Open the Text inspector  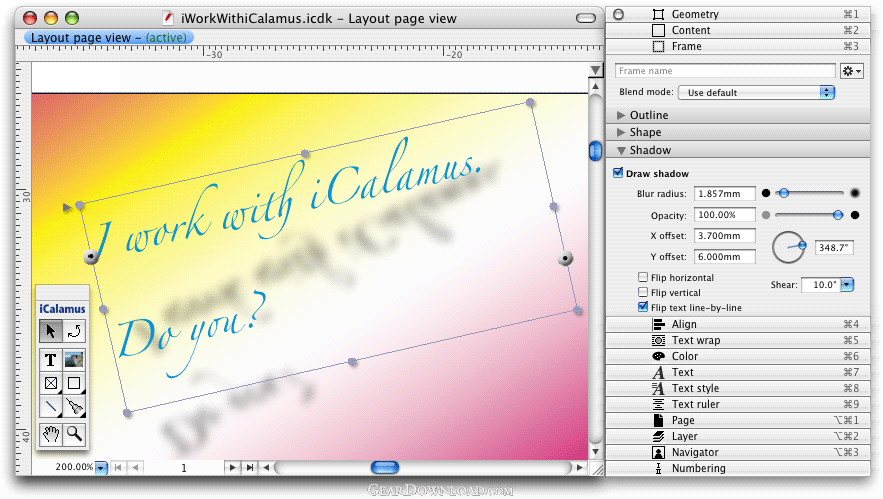coord(738,372)
